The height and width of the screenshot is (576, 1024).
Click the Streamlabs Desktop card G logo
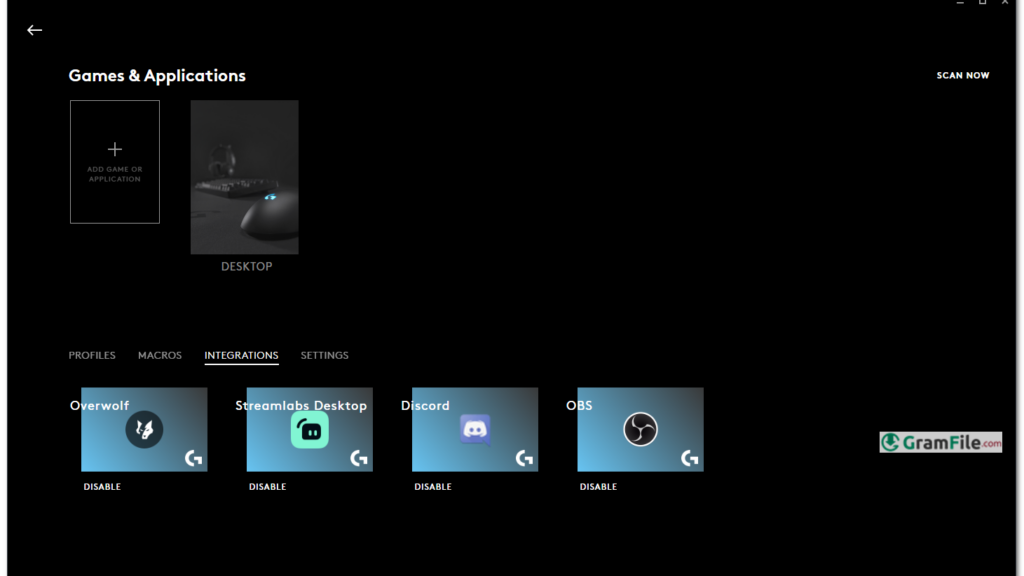358,458
